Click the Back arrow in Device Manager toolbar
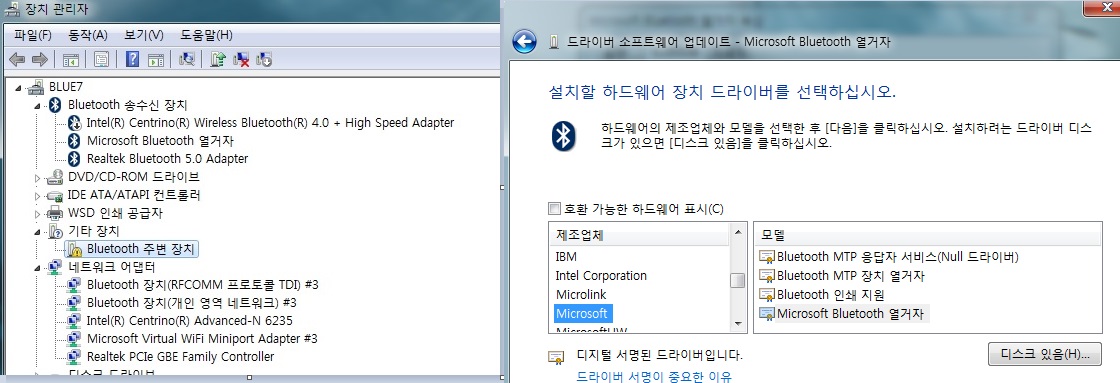Screen dimensions: 1120x383 (x=18, y=59)
